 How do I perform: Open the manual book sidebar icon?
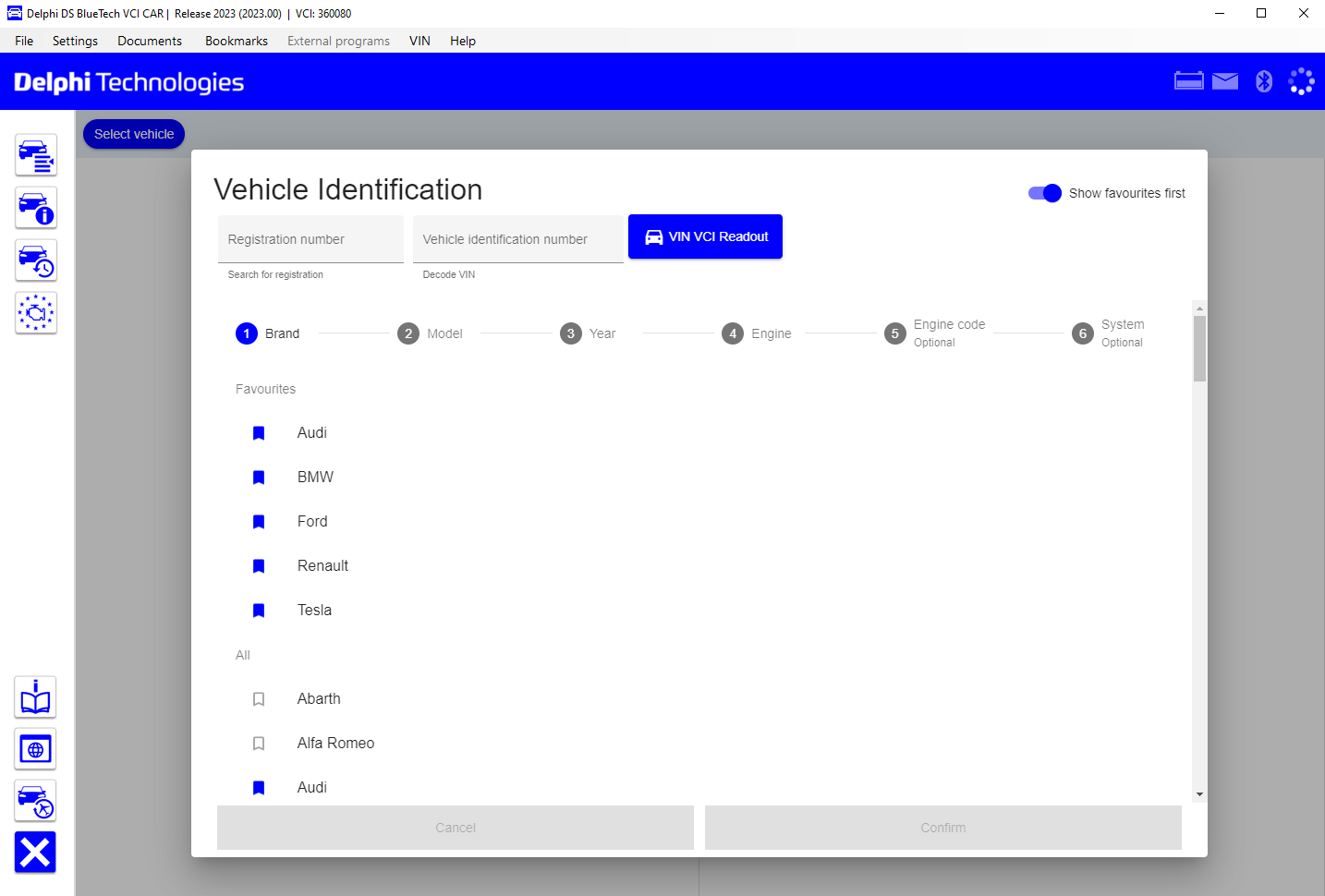coord(35,697)
